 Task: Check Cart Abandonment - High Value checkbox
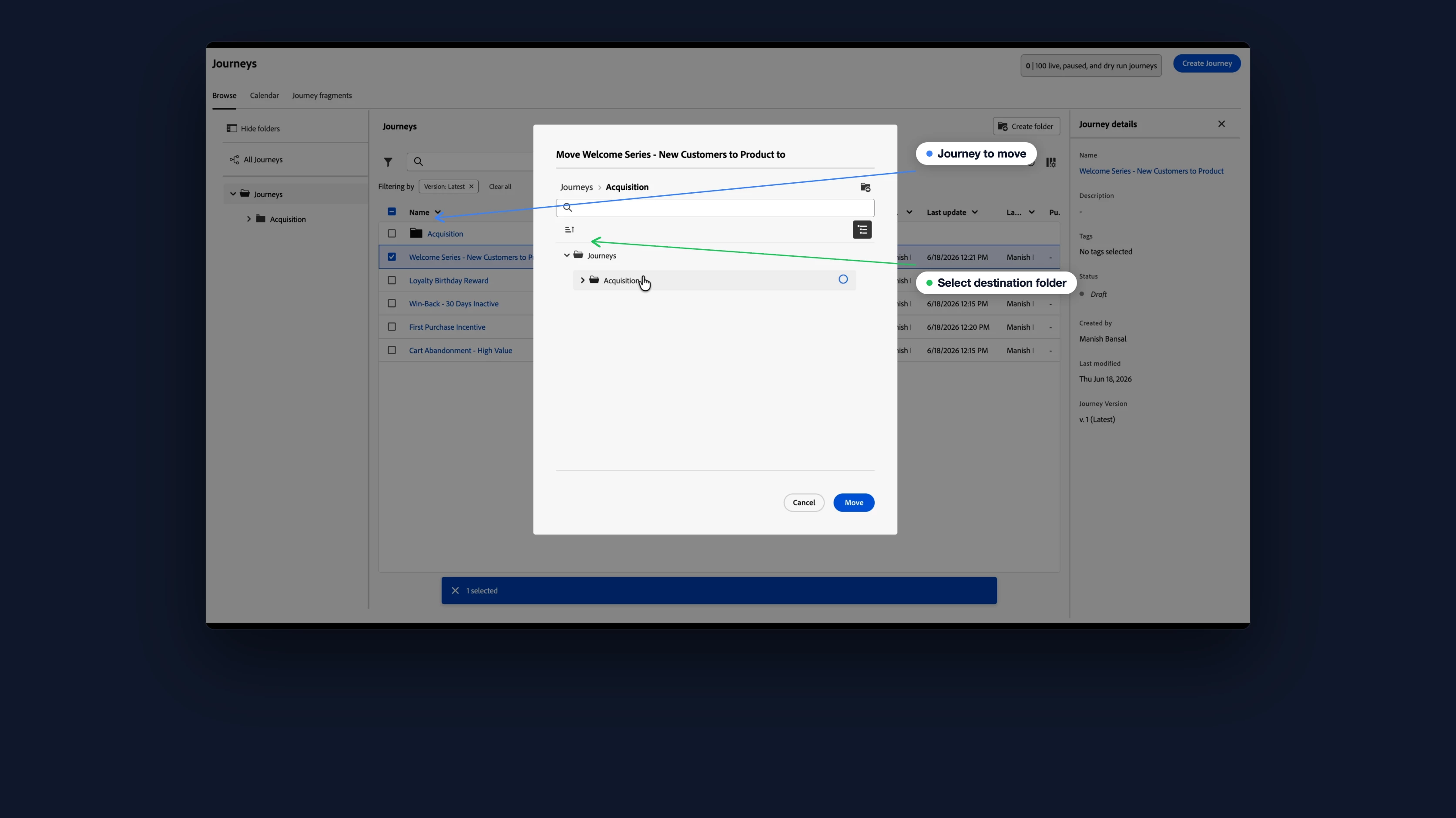pos(392,350)
